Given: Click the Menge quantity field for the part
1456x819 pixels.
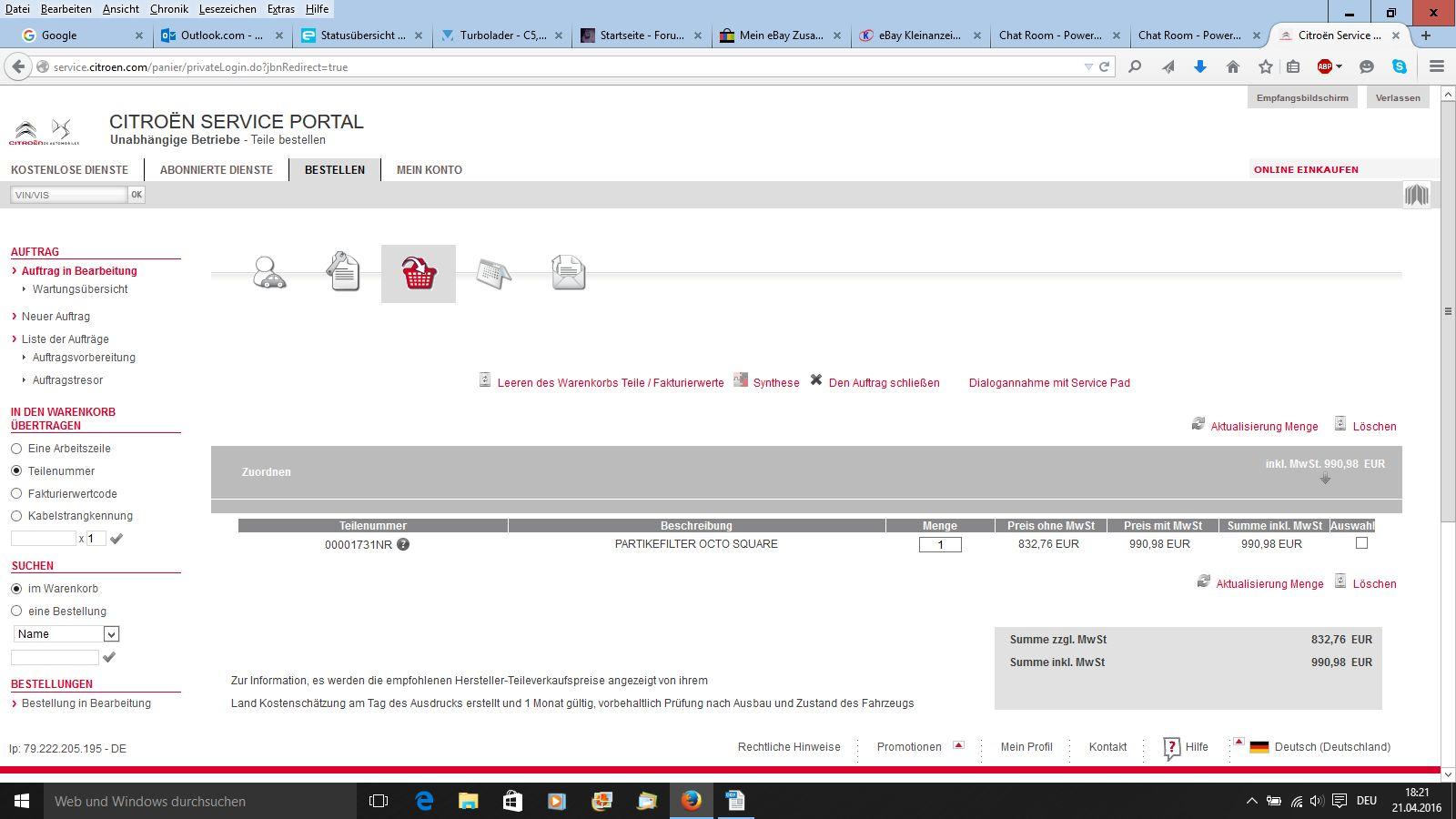Looking at the screenshot, I should (x=940, y=544).
